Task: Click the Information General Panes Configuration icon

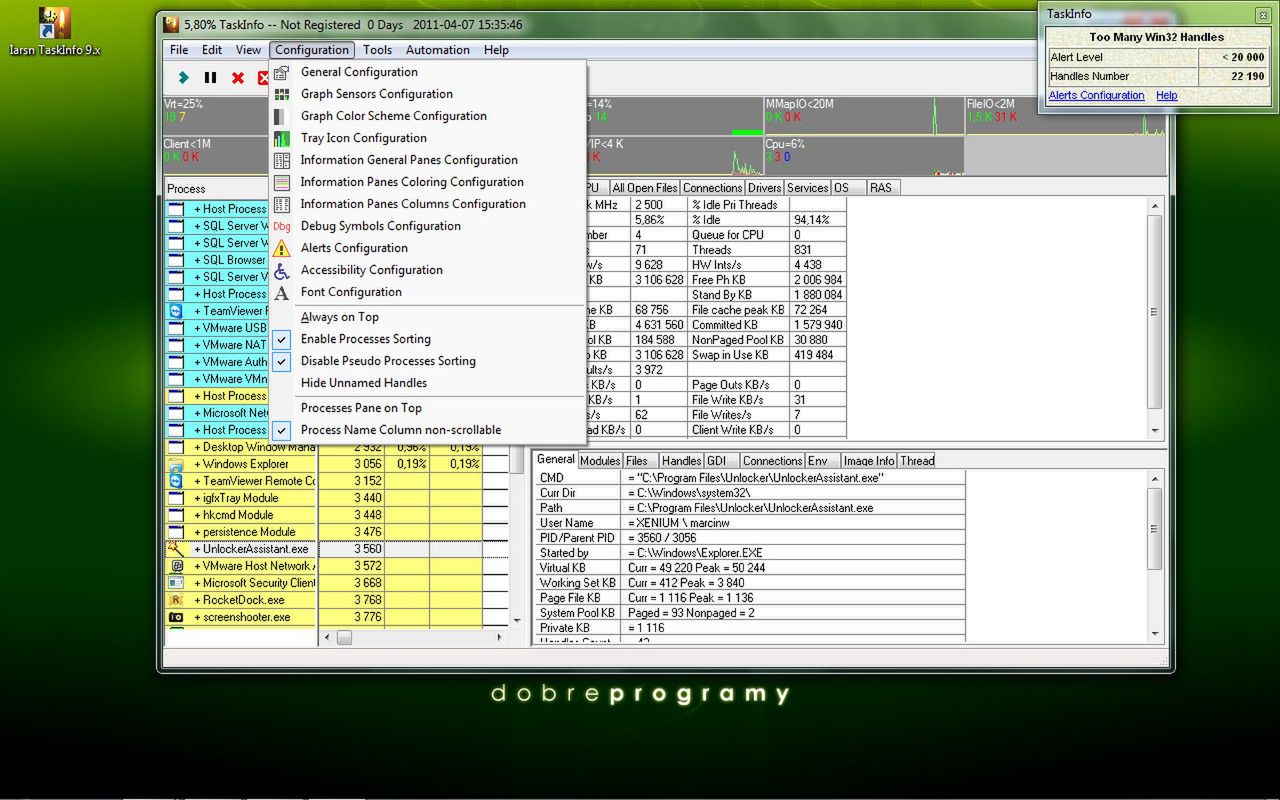Action: click(282, 160)
